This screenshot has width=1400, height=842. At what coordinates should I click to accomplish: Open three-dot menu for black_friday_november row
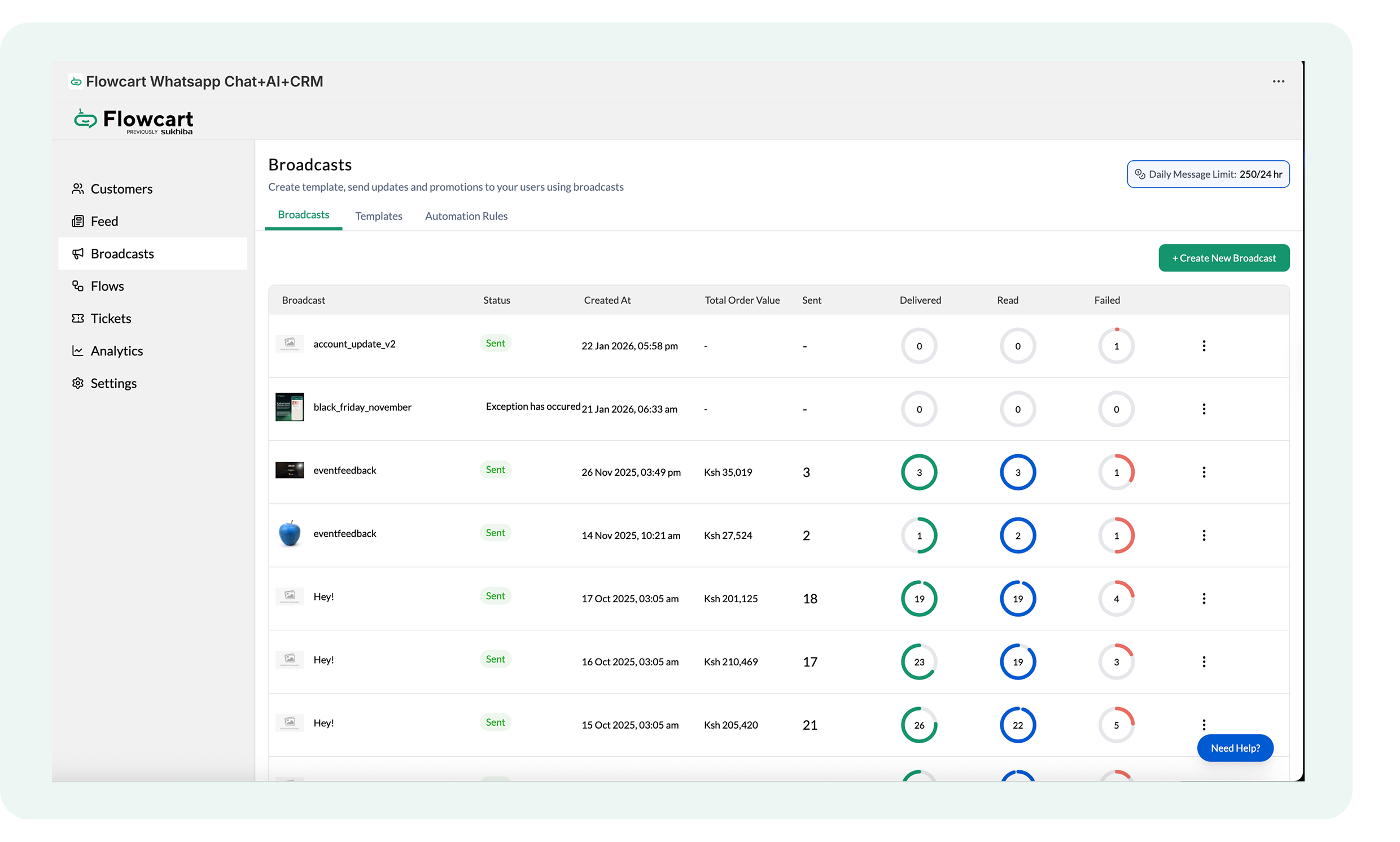1204,409
